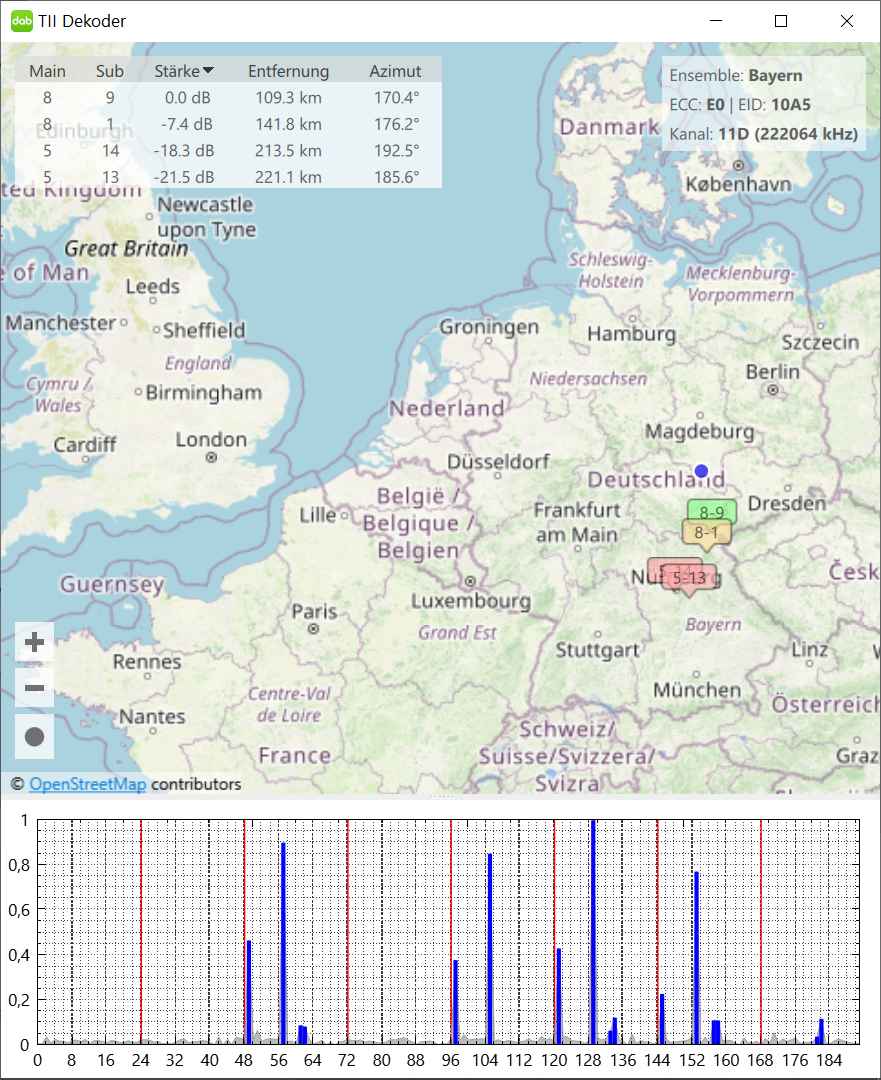Zoom in on map with plus button
Viewport: 881px width, 1080px height.
click(x=35, y=642)
